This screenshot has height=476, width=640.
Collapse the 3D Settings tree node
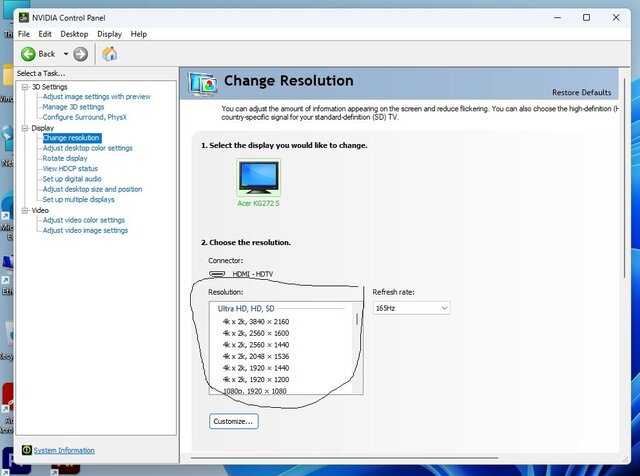coord(23,87)
